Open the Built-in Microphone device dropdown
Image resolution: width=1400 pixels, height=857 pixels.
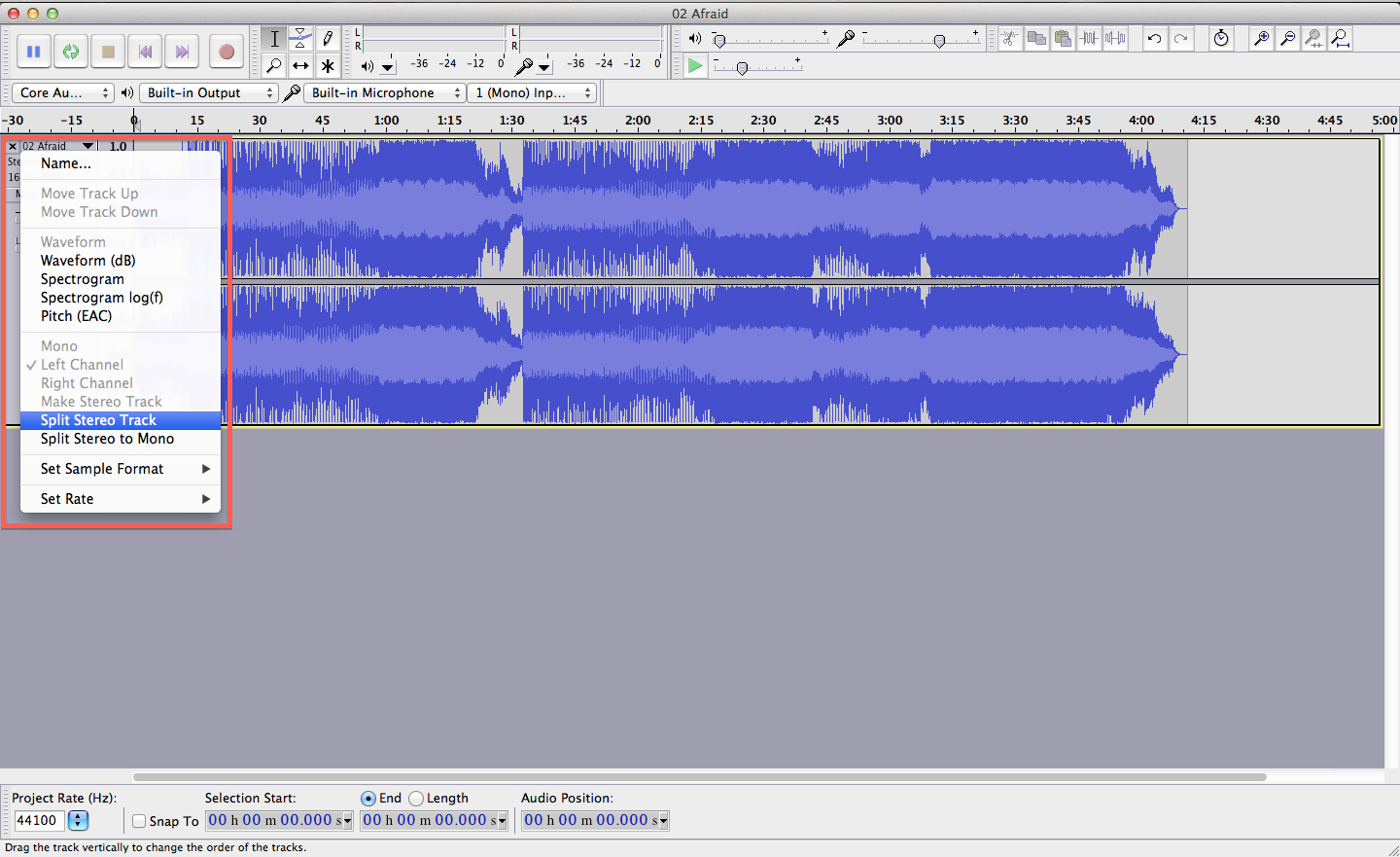[x=384, y=93]
